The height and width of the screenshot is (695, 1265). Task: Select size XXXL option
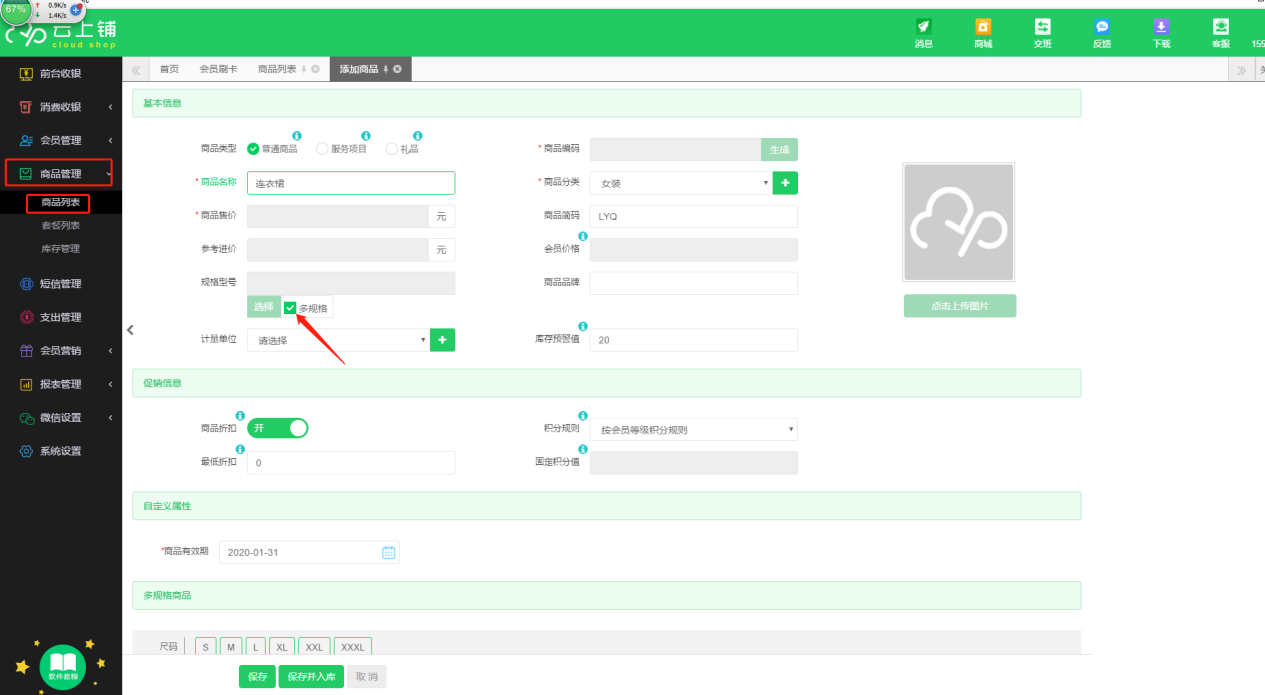(x=353, y=647)
